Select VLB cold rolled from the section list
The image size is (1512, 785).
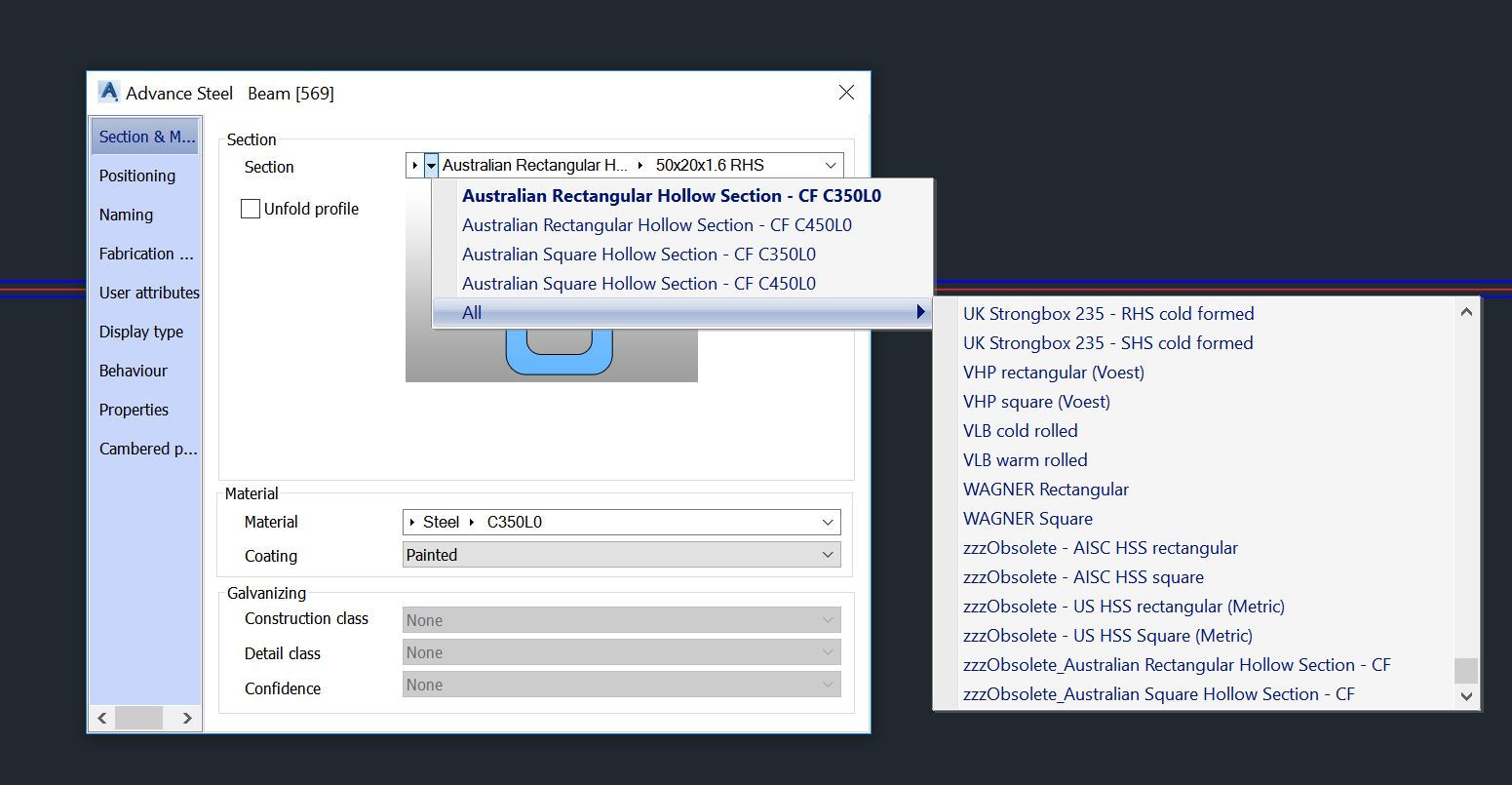[1020, 430]
